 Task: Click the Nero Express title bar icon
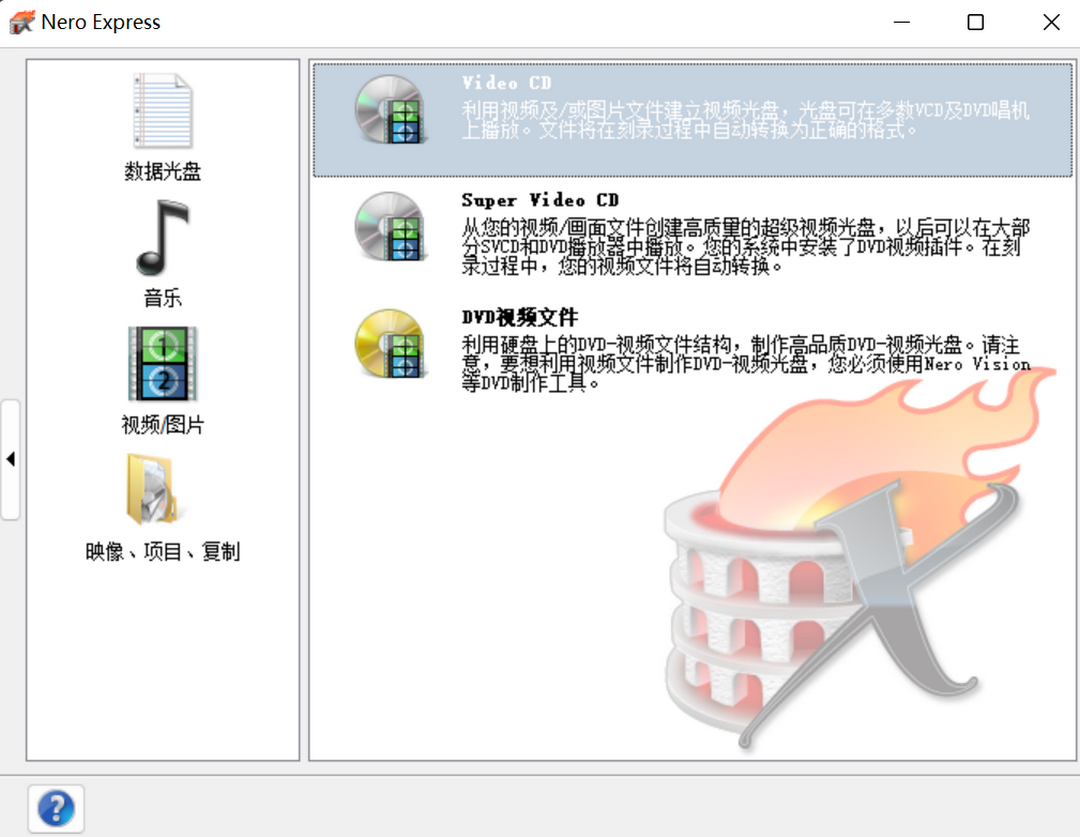point(22,22)
